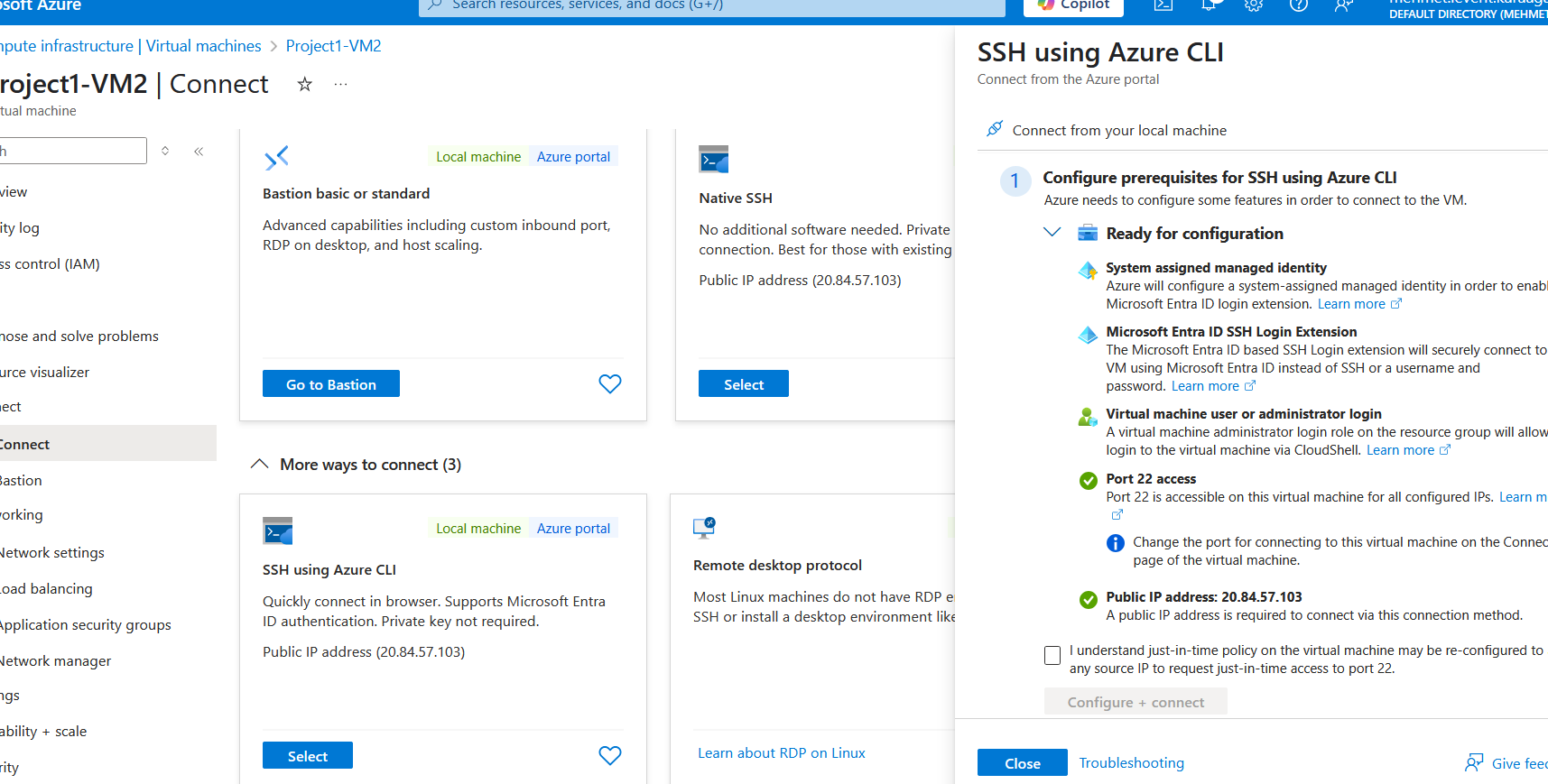Click Local machine tag on the SSH using Azure CLI card

point(478,528)
